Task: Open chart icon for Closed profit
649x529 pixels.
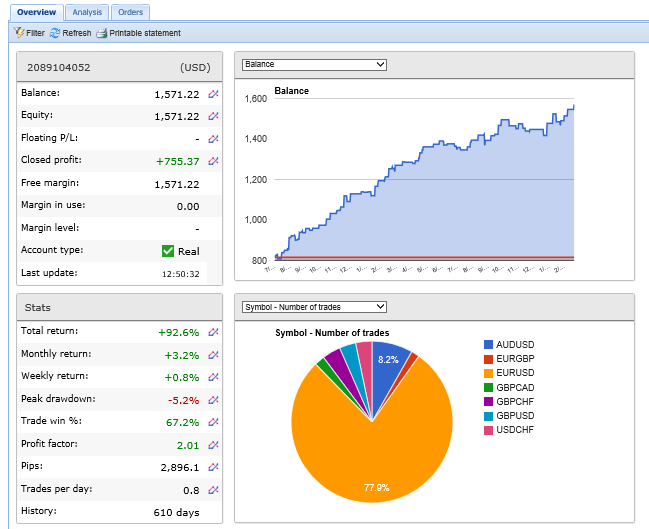Action: click(x=213, y=161)
